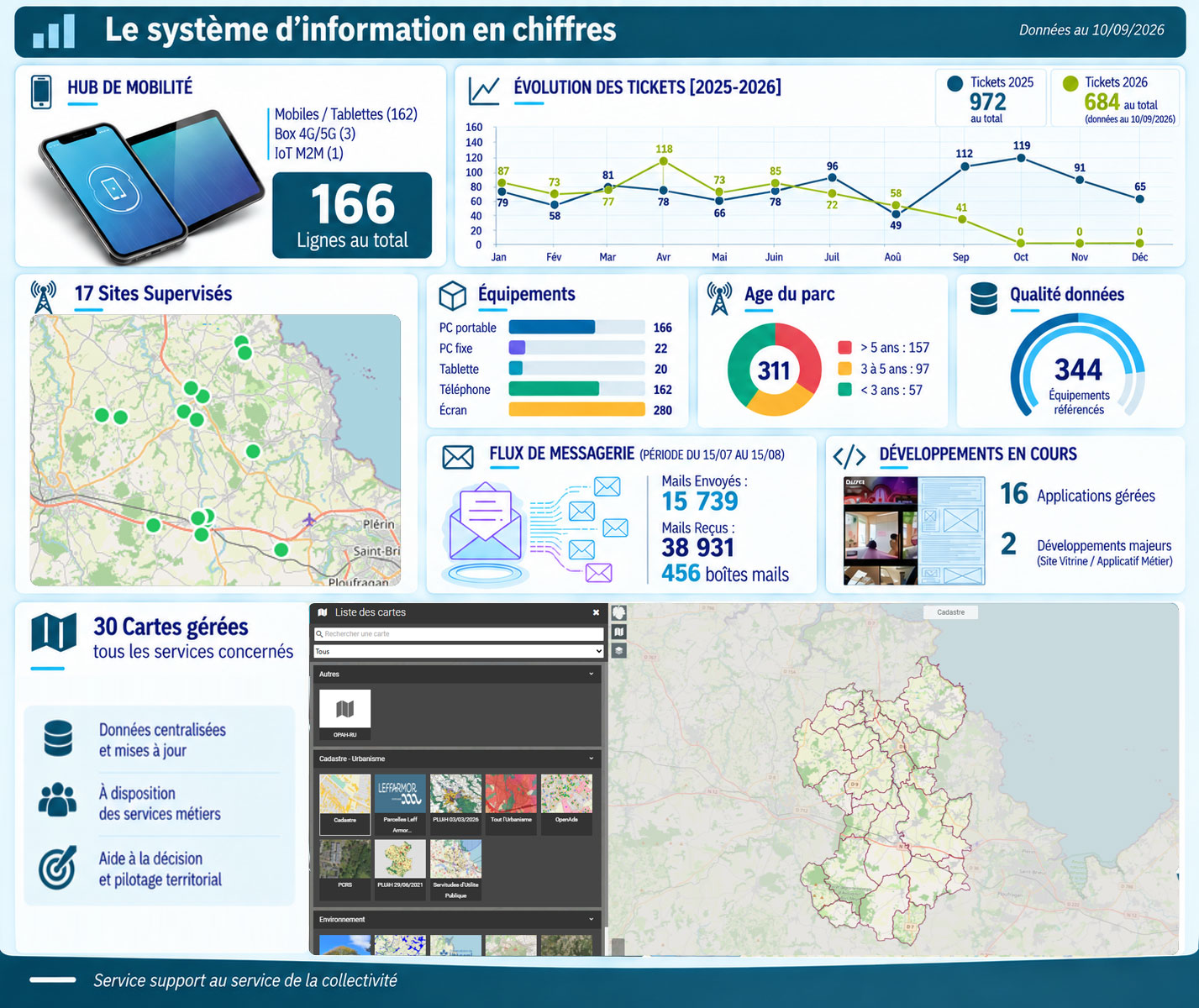
Task: Focus the Rechercher une carte search field
Action: (x=459, y=634)
